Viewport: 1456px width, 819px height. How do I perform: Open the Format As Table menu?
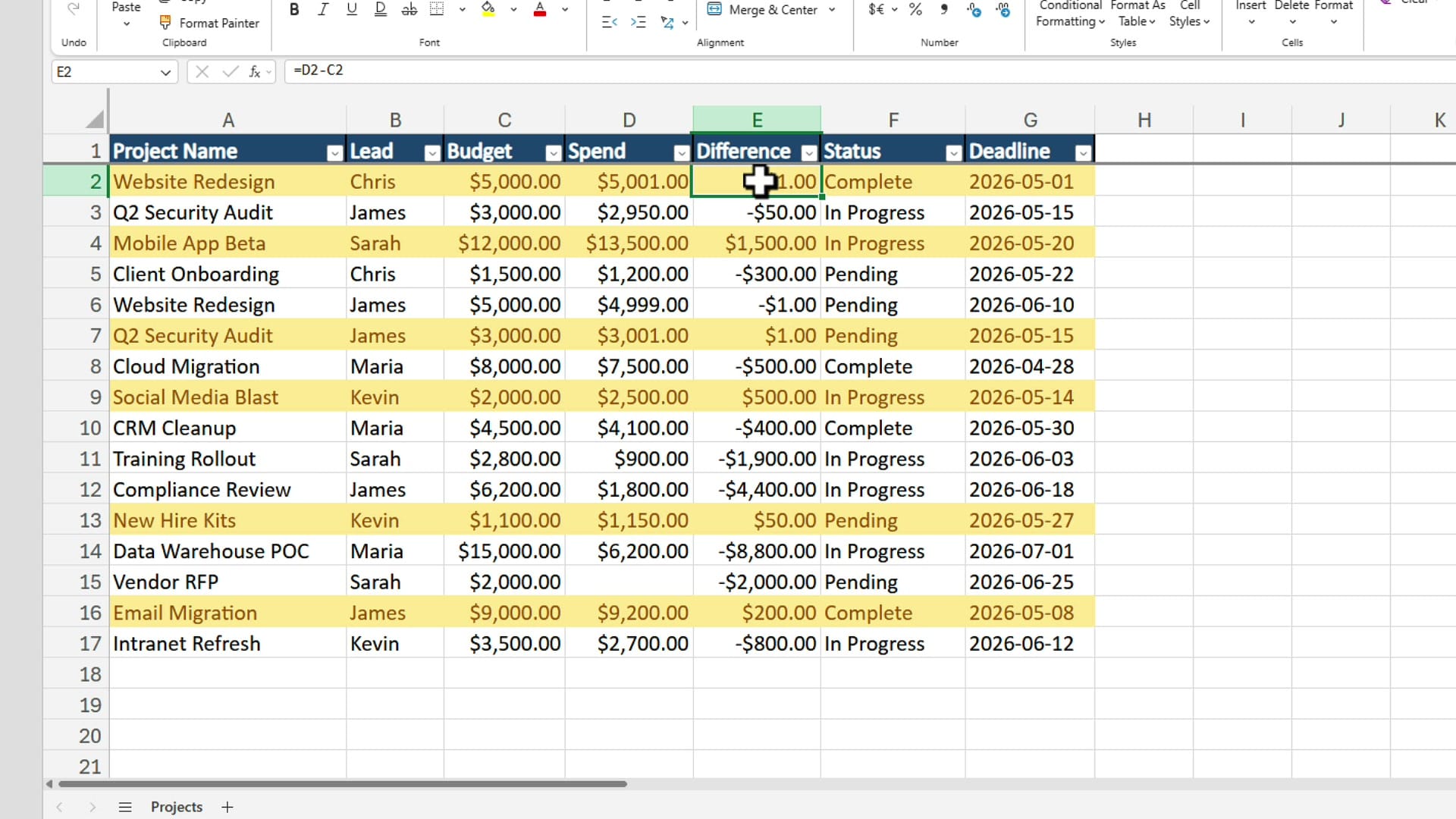1137,14
